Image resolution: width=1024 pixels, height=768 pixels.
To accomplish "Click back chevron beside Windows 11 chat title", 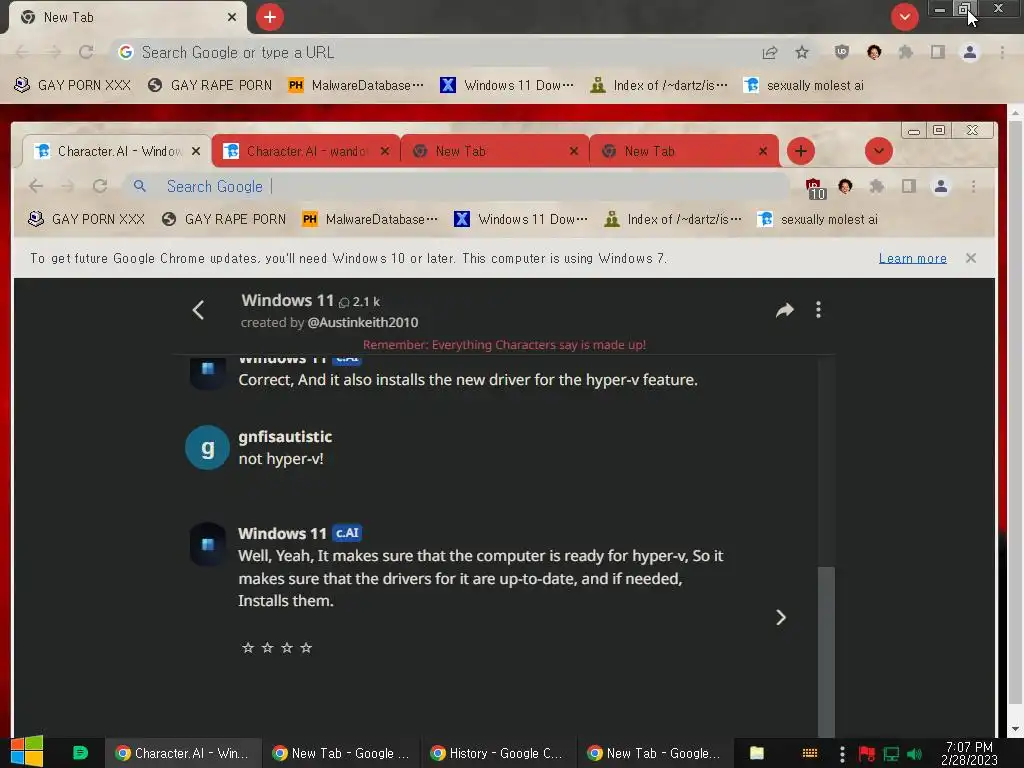I will coord(199,310).
